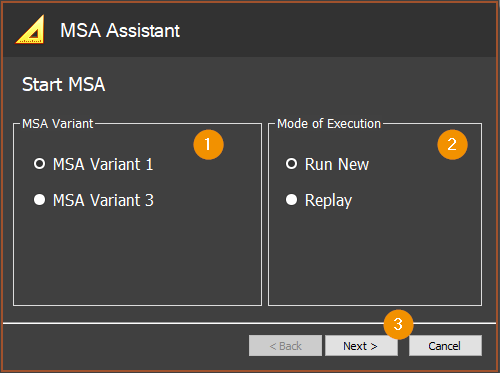Click the 'MSA Variant' group label

pyautogui.click(x=58, y=124)
